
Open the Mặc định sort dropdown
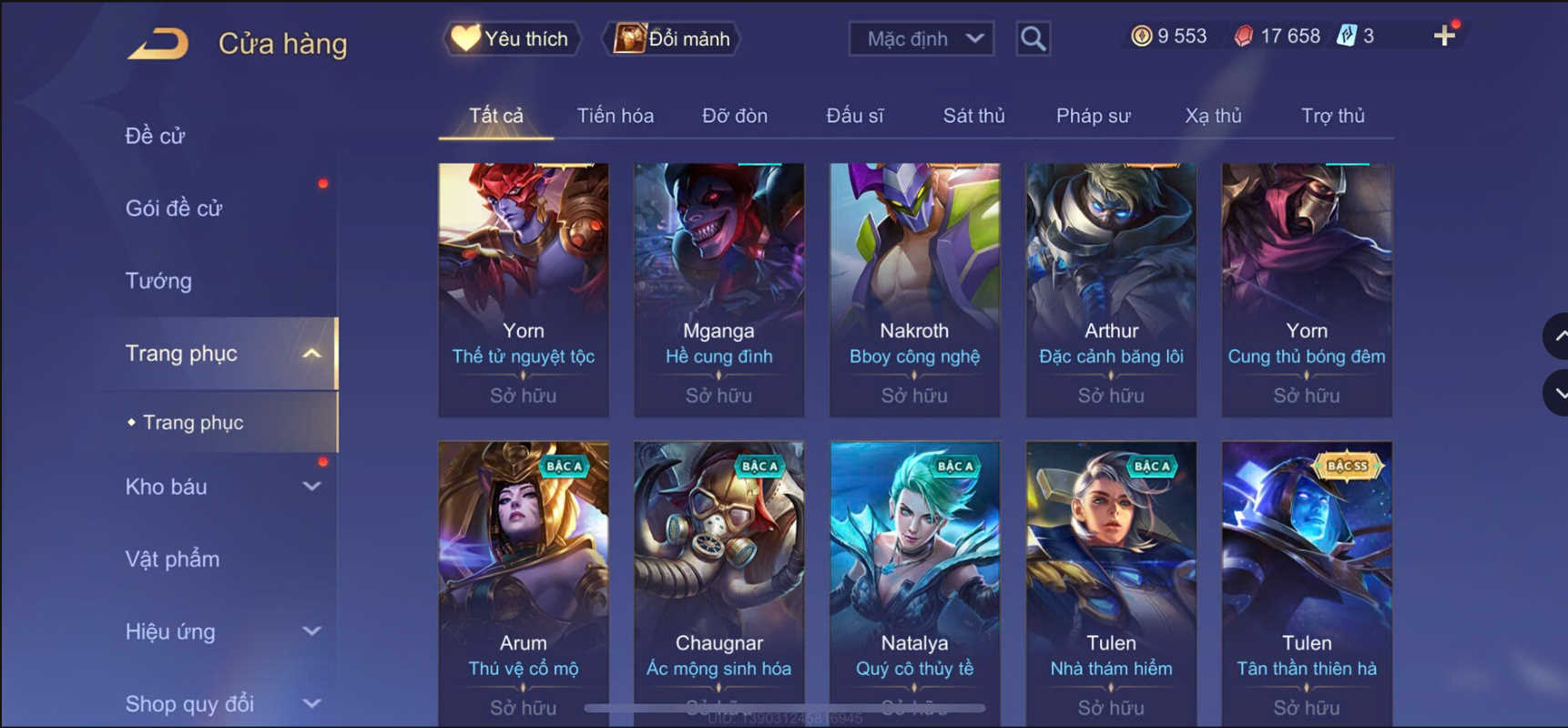click(x=921, y=39)
